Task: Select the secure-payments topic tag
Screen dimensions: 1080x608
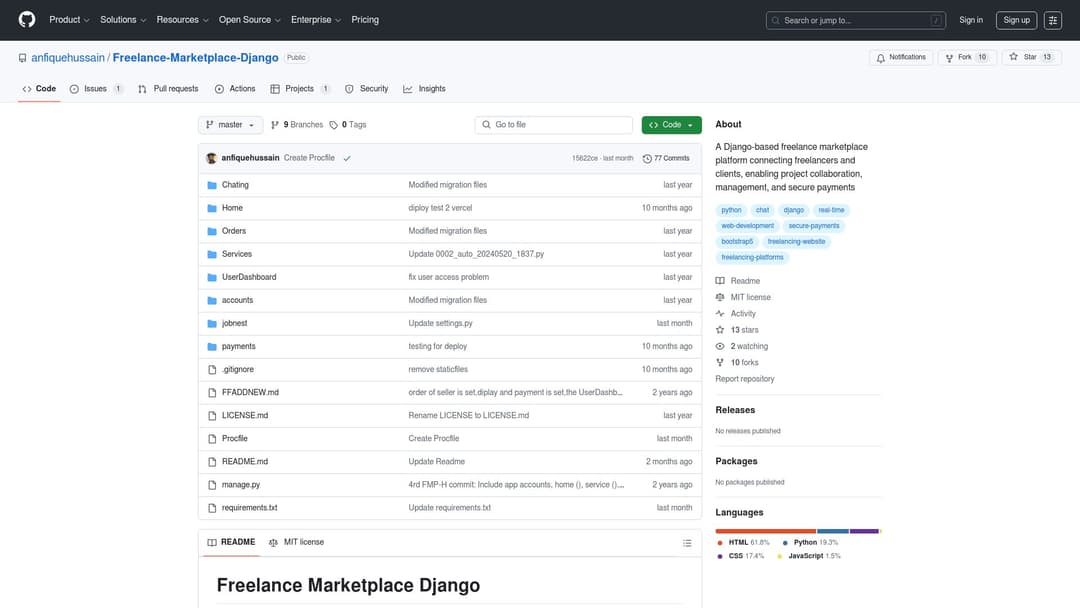Action: point(813,226)
